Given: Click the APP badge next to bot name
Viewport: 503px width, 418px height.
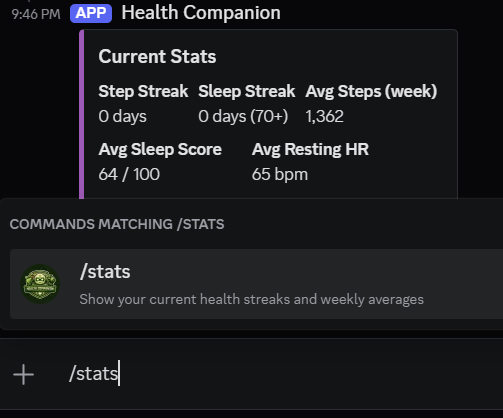Looking at the screenshot, I should pyautogui.click(x=91, y=13).
